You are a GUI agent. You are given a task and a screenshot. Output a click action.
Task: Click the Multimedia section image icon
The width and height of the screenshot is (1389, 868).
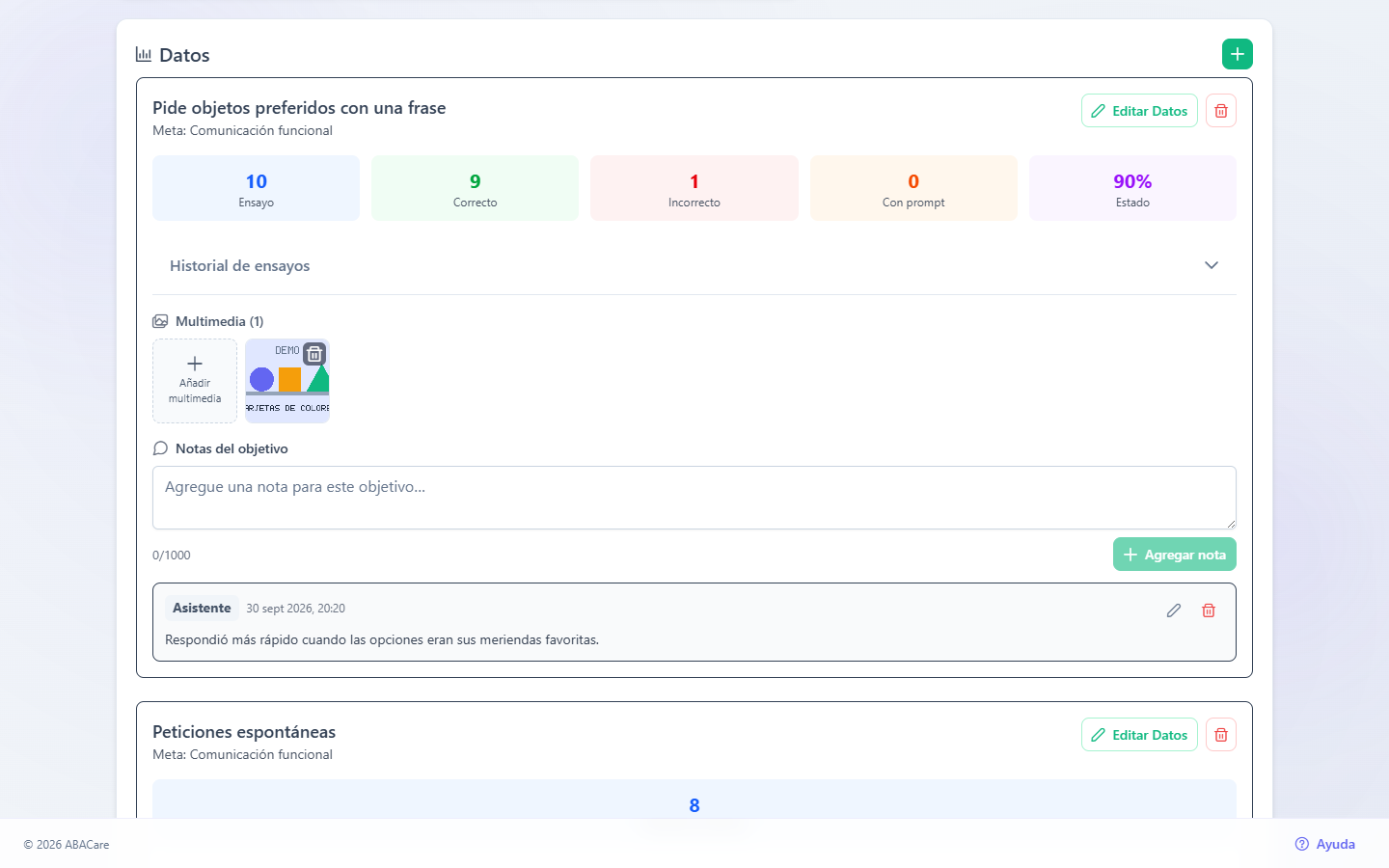coord(160,321)
